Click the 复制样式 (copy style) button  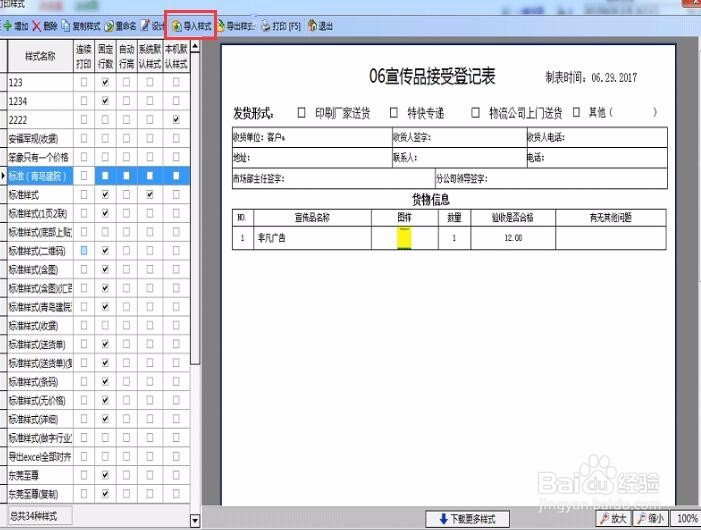coord(81,26)
